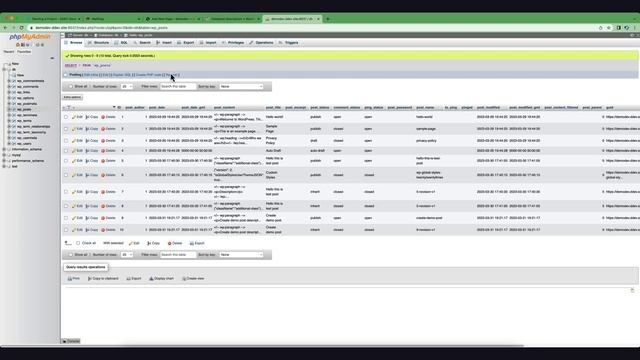Click the With selected Export icon below the table
This screenshot has height=360, width=640.
click(192, 243)
